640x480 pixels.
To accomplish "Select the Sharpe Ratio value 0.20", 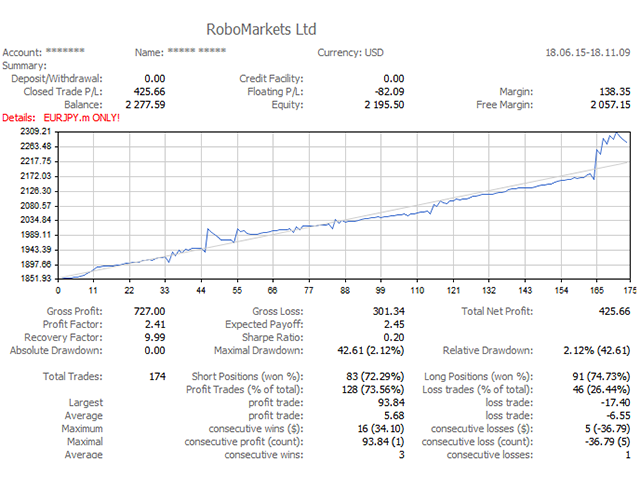I will pos(394,338).
